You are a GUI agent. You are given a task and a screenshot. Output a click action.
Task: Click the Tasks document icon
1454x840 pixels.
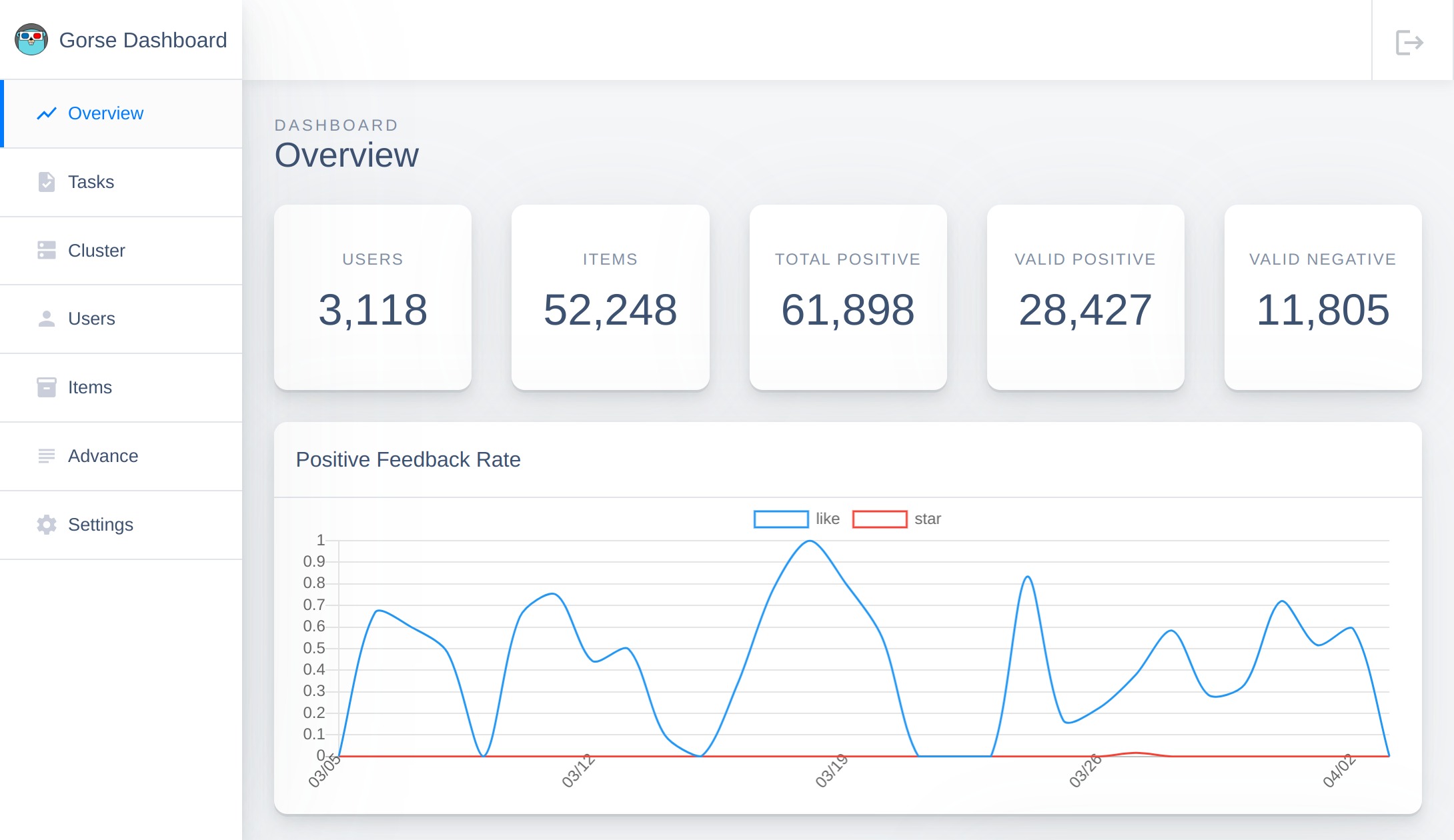pos(46,182)
